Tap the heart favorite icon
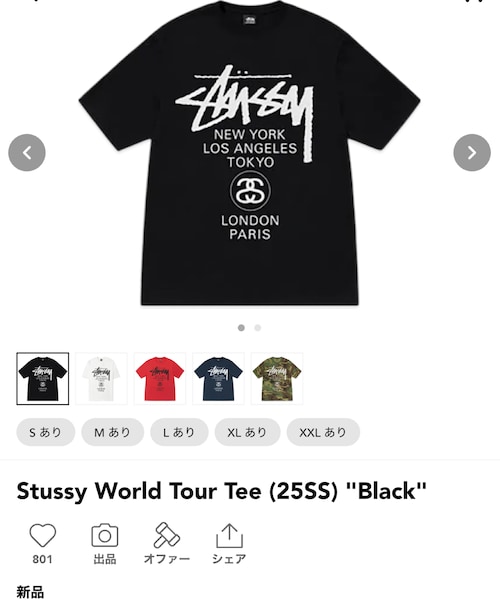500x600 pixels. (x=42, y=535)
